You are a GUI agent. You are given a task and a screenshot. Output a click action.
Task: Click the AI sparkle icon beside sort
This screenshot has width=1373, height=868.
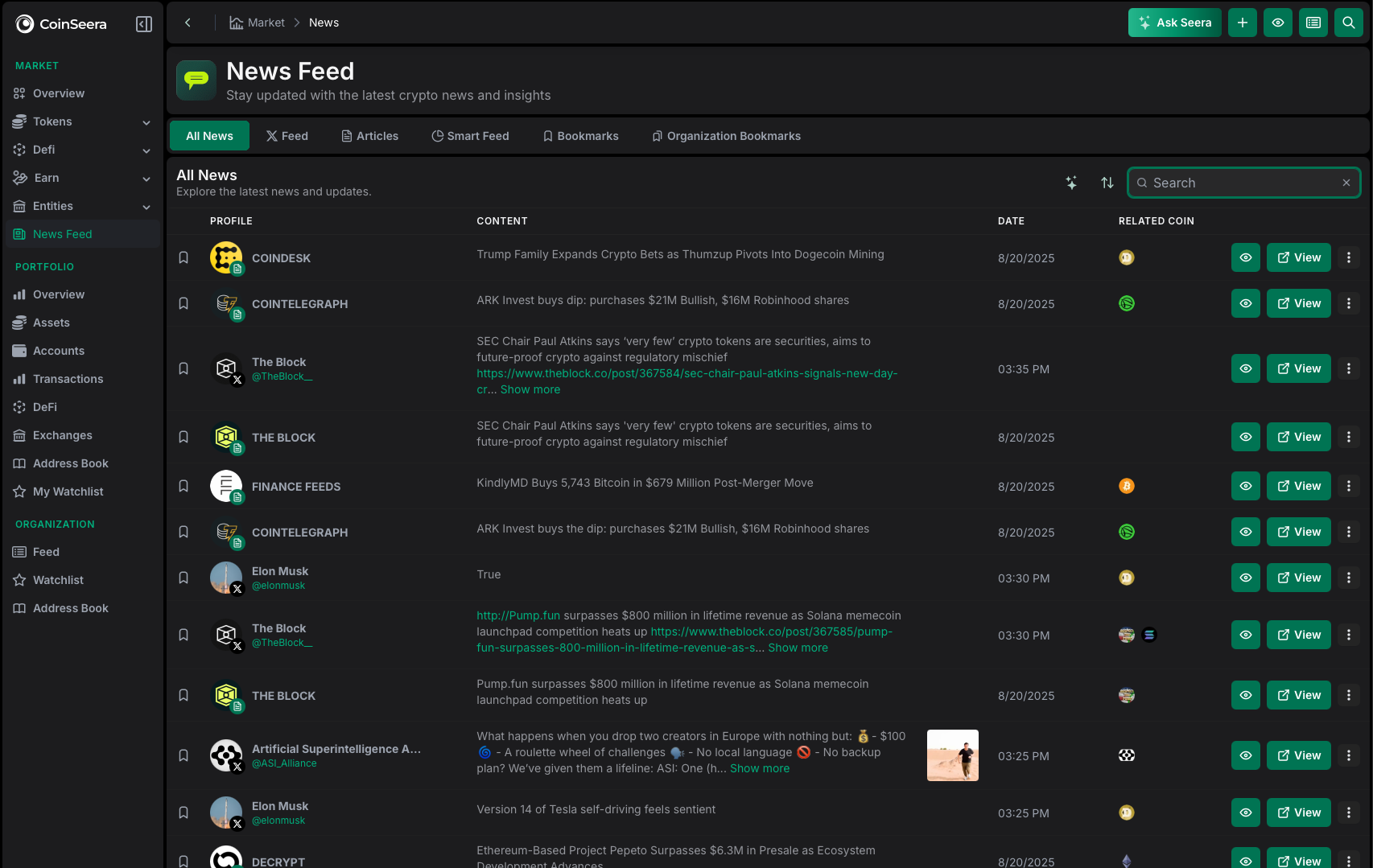1071,183
